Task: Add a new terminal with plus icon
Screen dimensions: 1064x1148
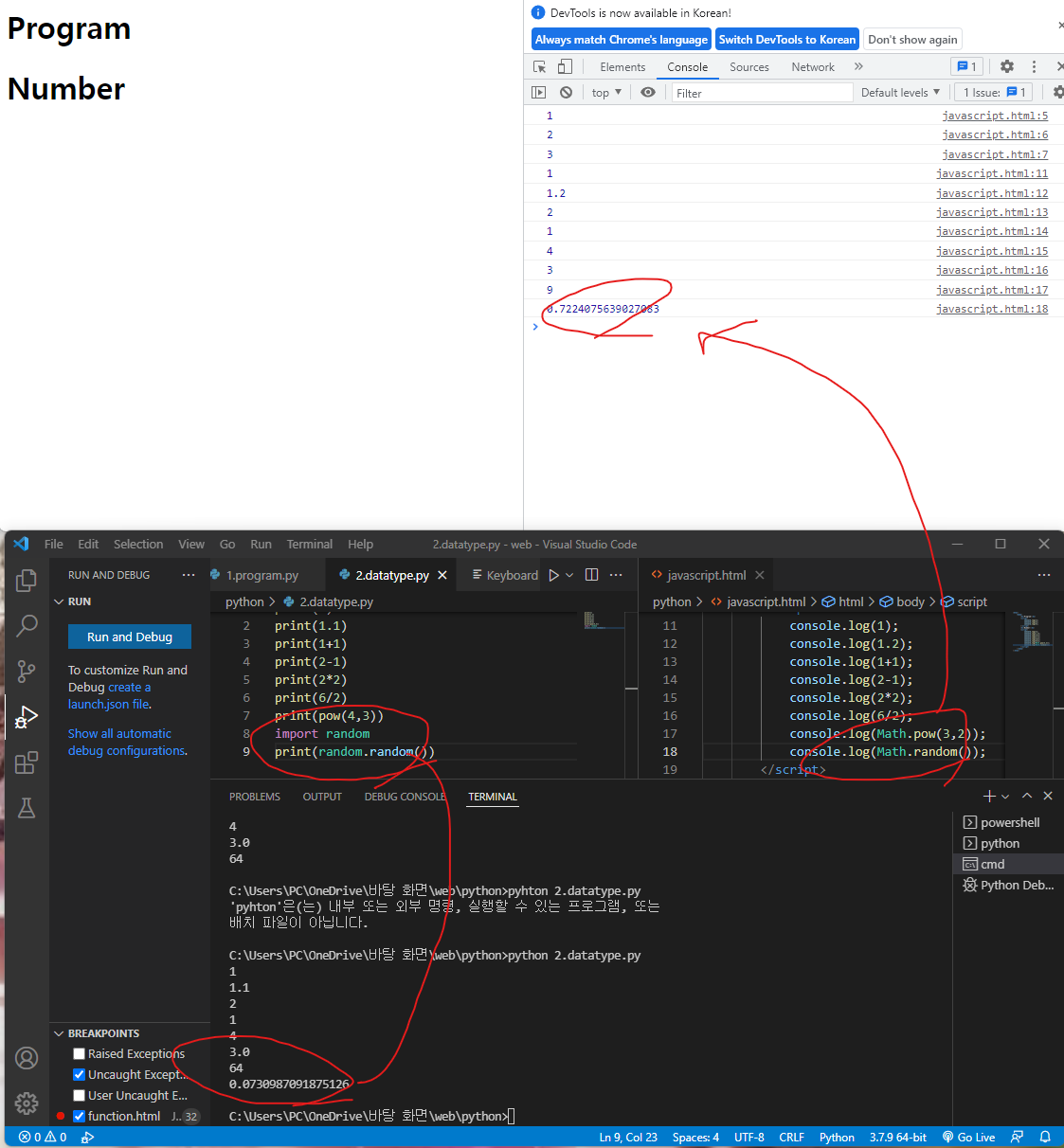Action: pyautogui.click(x=989, y=797)
